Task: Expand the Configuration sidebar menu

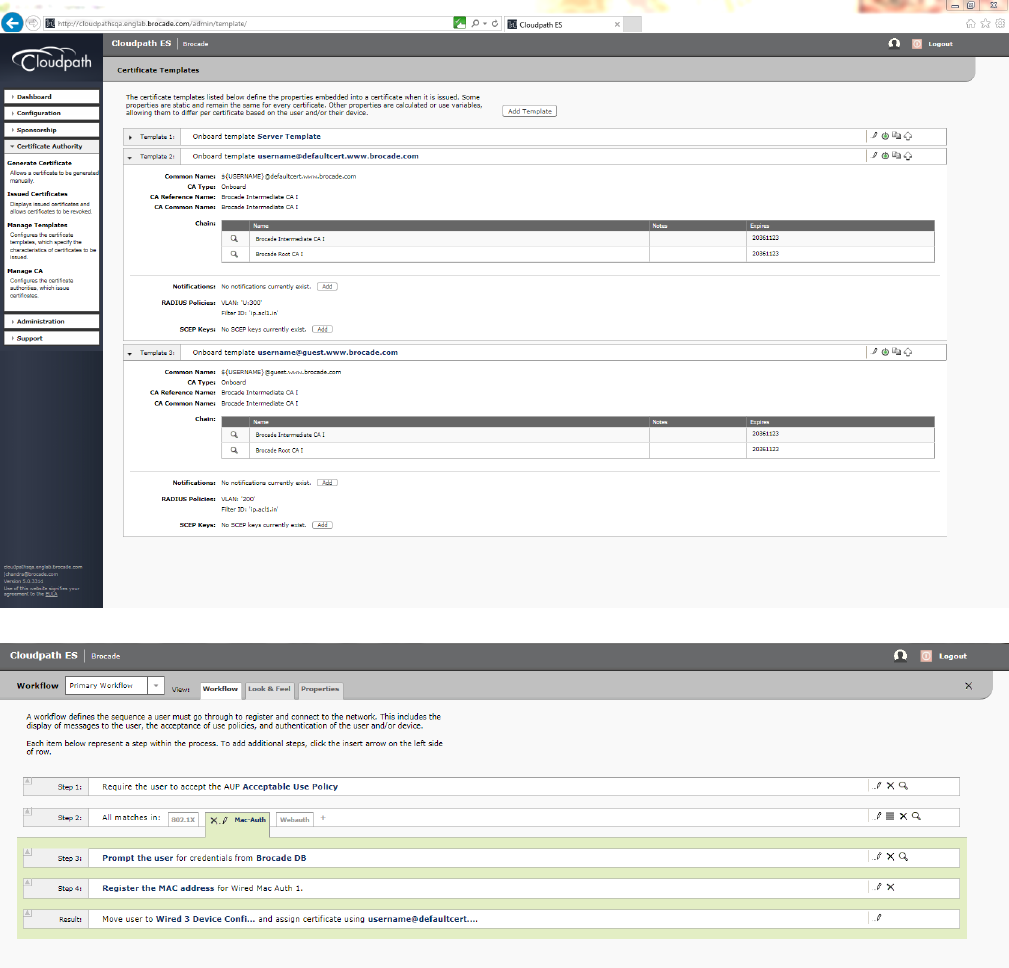Action: pyautogui.click(x=51, y=113)
